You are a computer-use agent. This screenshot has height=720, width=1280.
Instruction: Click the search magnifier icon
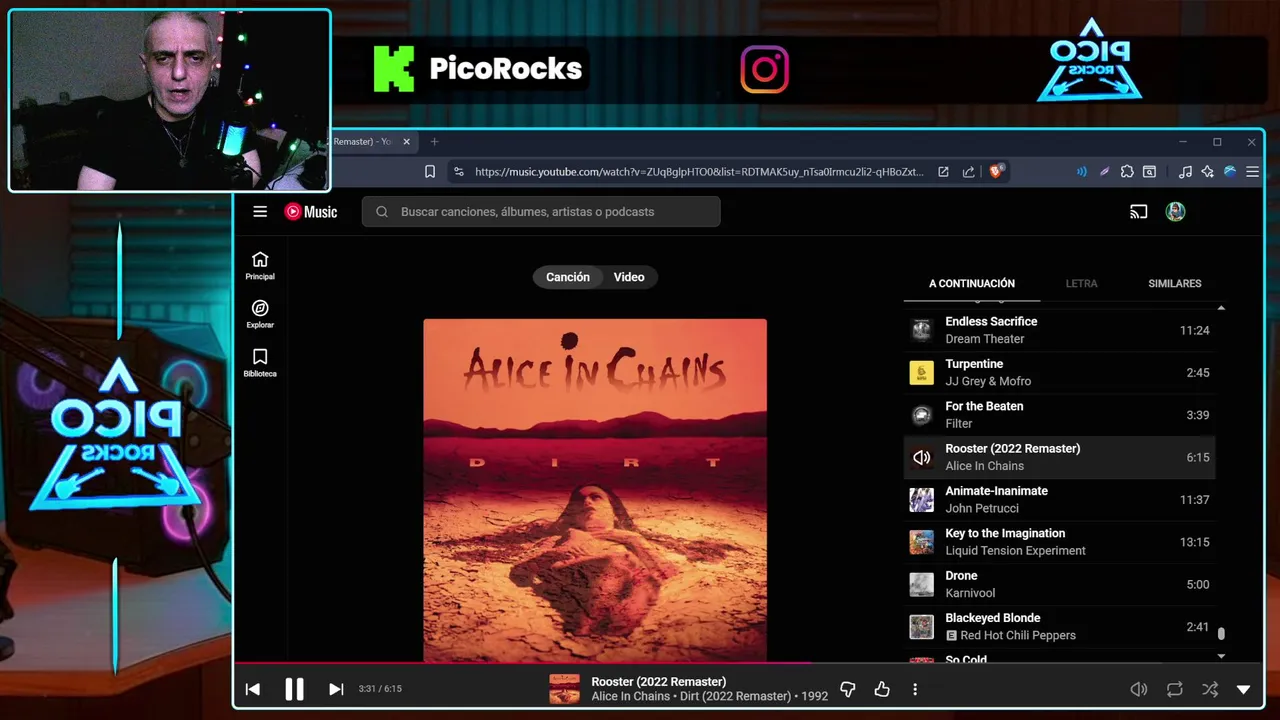click(382, 212)
